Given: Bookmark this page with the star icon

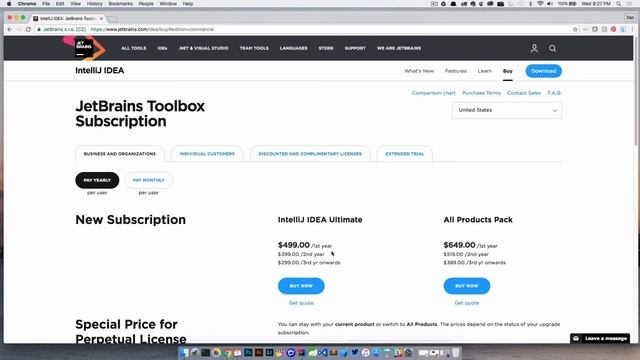Looking at the screenshot, I should [x=575, y=29].
